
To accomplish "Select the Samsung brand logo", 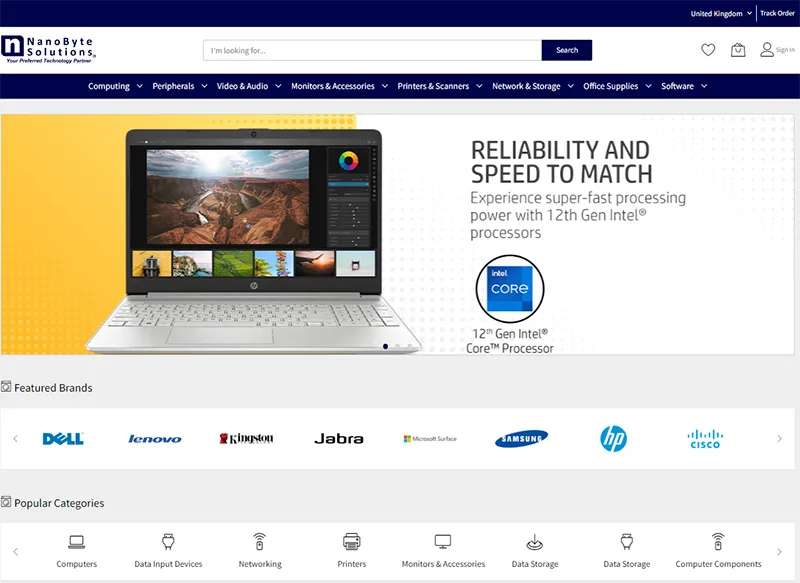I will pyautogui.click(x=521, y=439).
